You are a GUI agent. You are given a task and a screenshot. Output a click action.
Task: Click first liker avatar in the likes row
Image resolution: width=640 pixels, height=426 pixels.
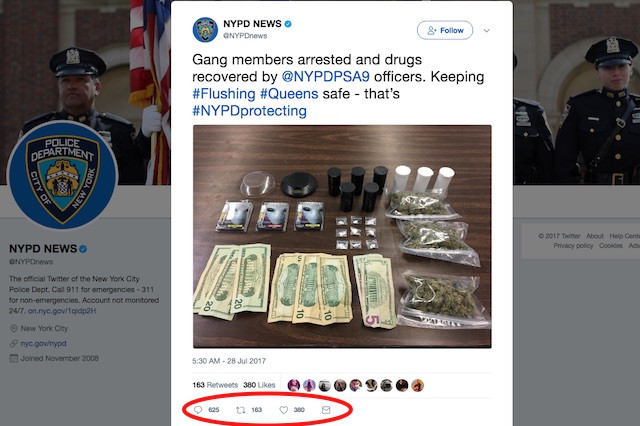point(293,385)
